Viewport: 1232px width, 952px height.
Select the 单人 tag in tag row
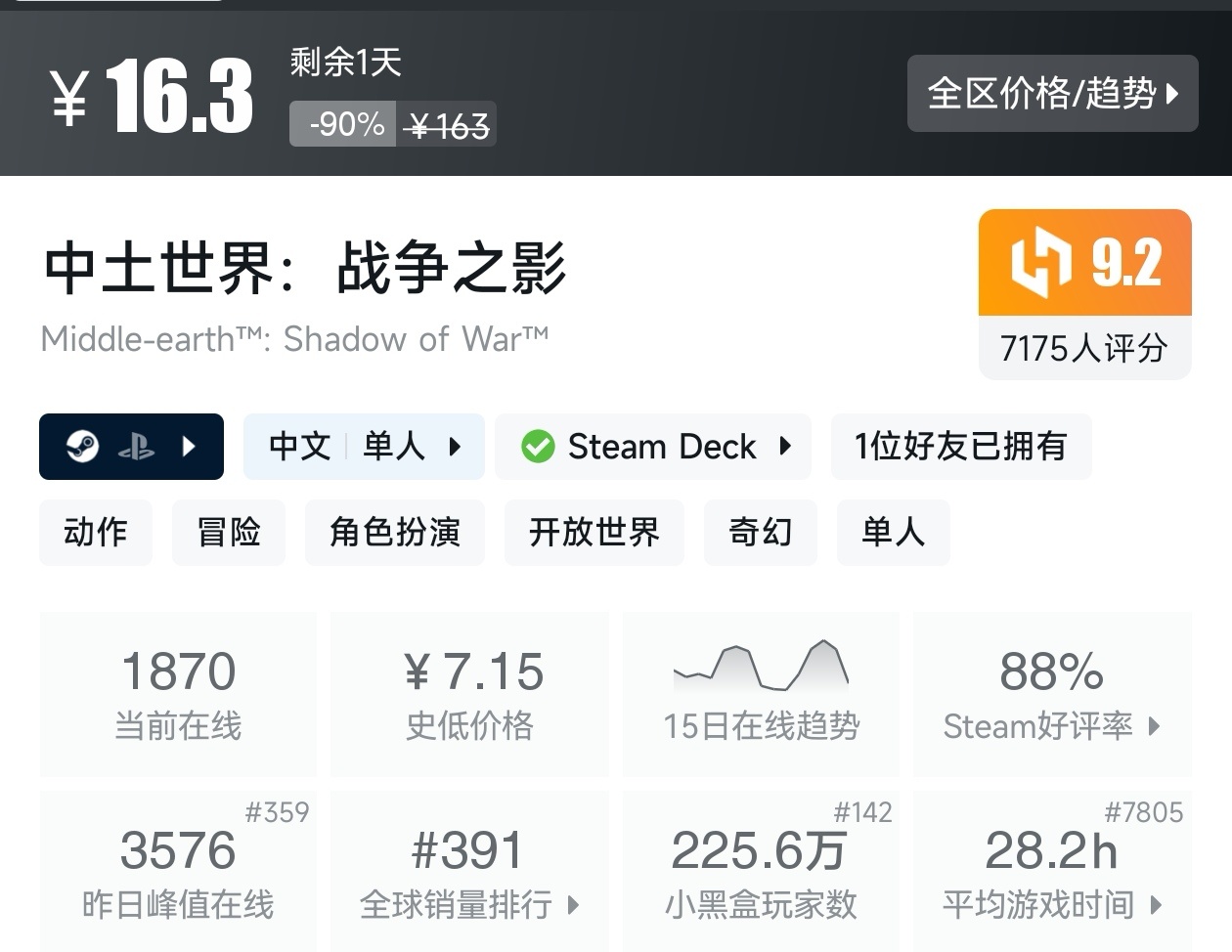click(x=894, y=532)
